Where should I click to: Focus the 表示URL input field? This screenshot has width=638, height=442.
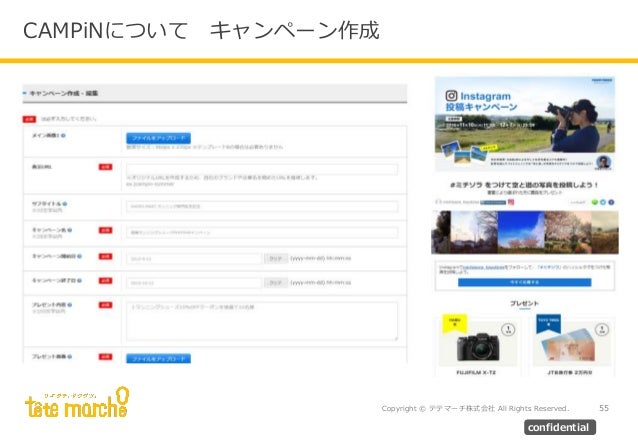pos(262,169)
